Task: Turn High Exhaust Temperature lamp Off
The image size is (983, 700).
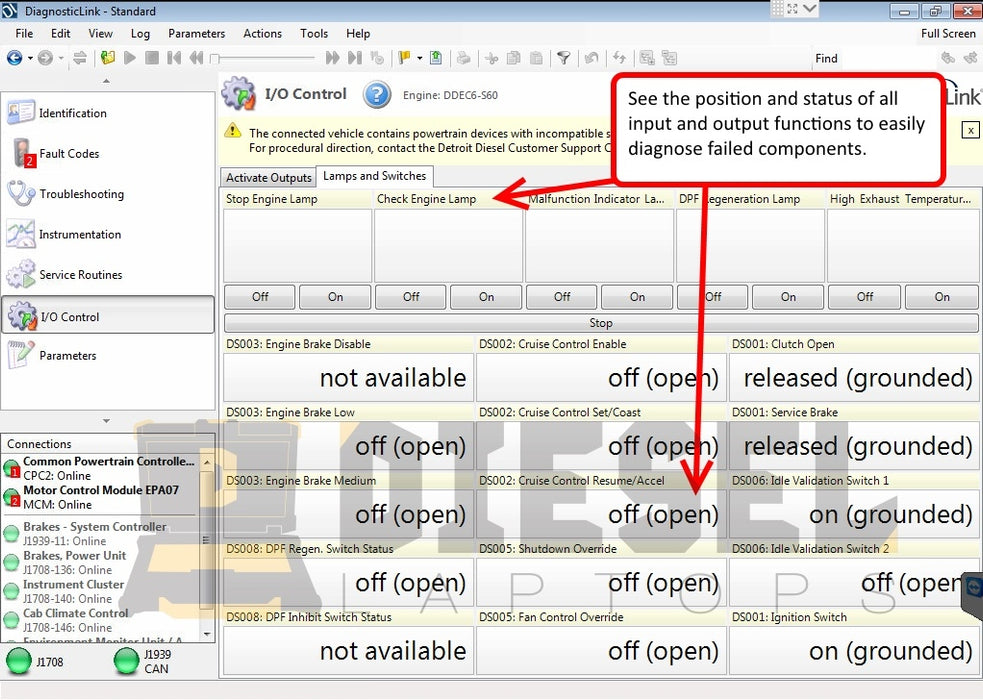Action: click(865, 296)
